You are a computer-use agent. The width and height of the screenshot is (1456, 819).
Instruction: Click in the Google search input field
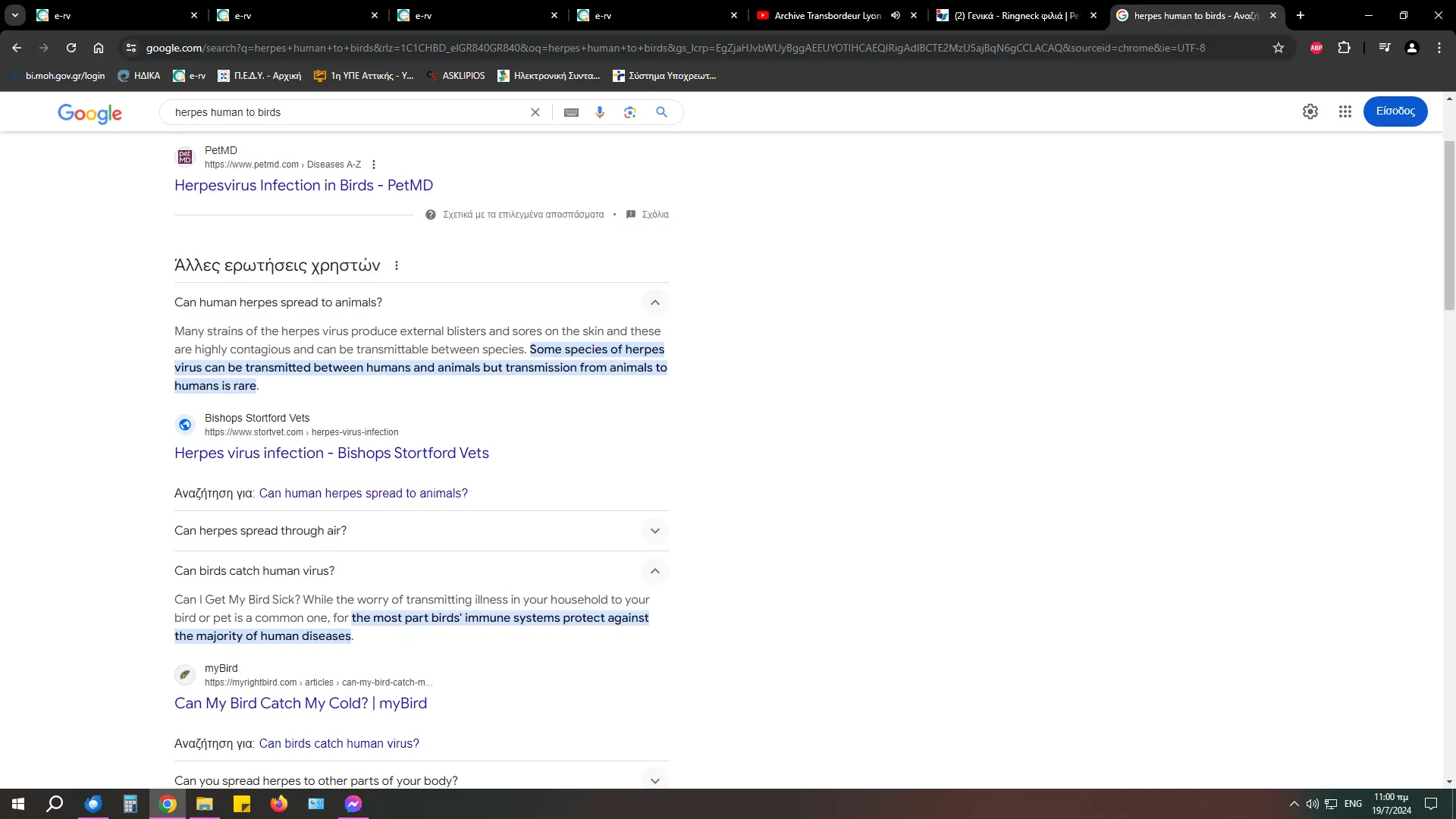(x=347, y=112)
